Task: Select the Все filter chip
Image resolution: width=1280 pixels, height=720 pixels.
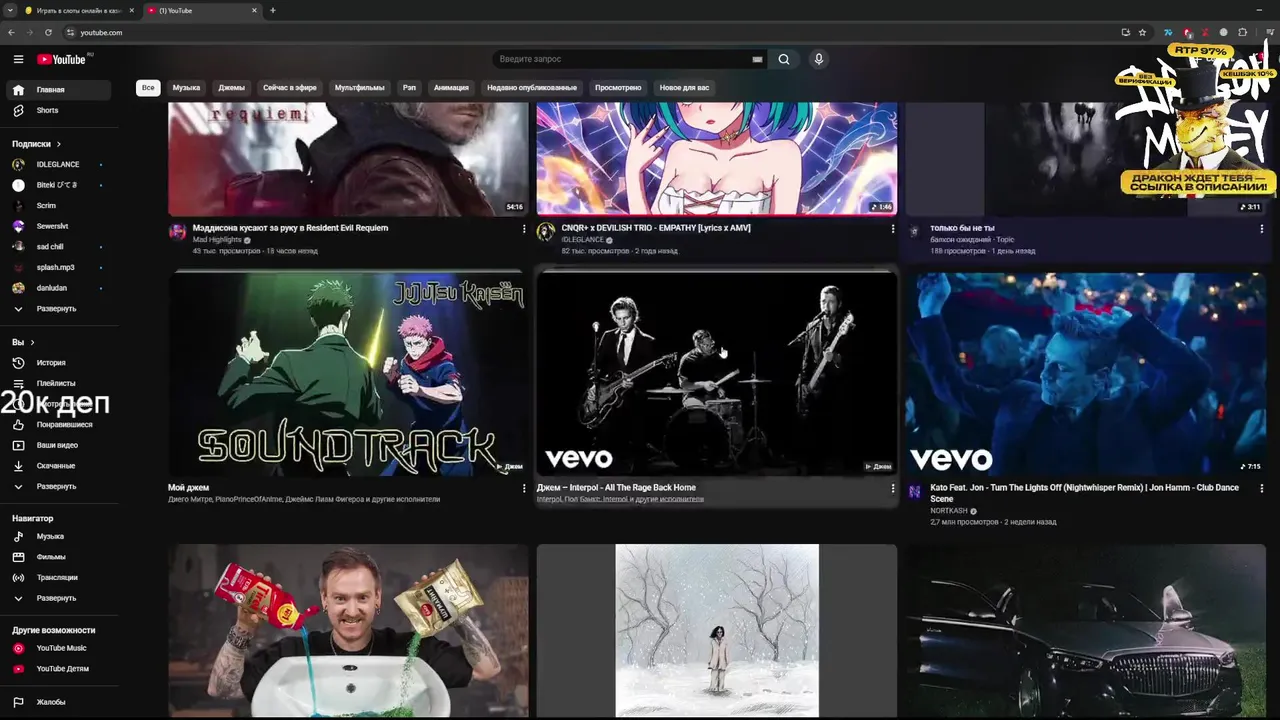Action: 148,88
